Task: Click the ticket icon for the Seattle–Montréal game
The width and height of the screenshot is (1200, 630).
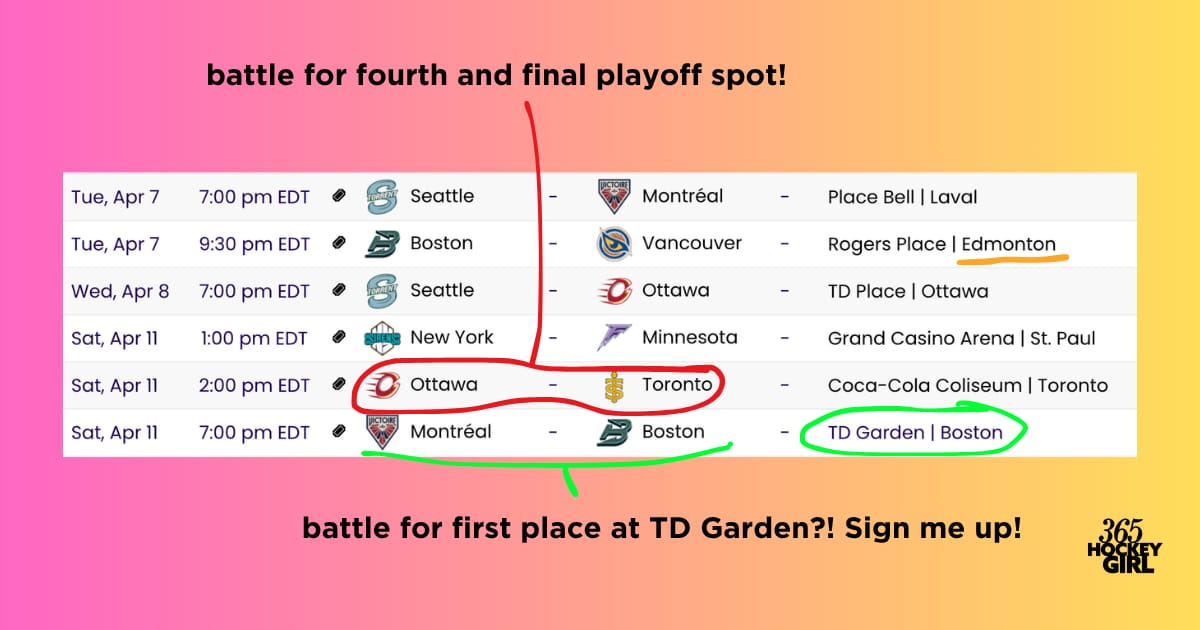Action: pyautogui.click(x=339, y=197)
